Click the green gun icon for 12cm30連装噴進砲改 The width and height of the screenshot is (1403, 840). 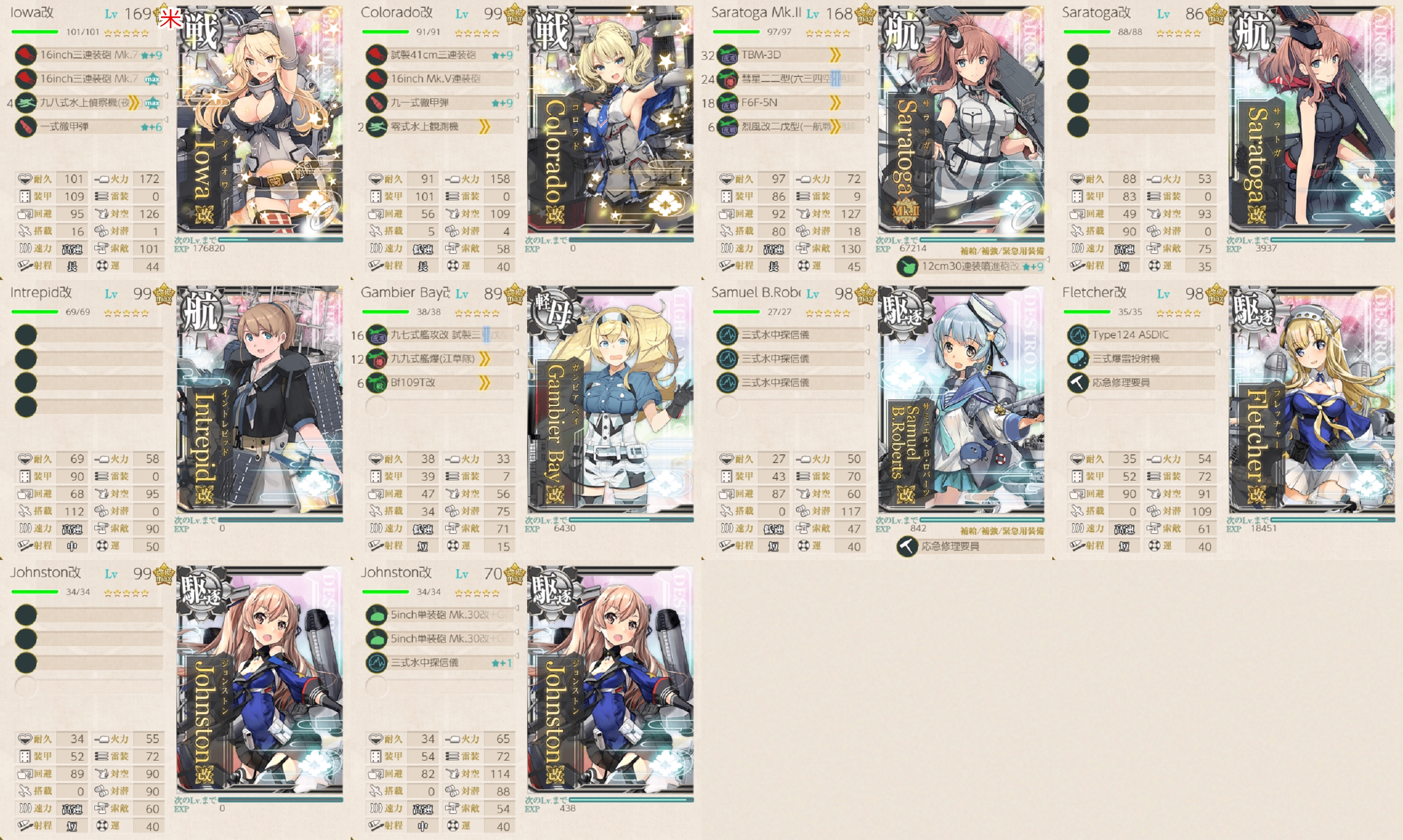click(x=907, y=267)
